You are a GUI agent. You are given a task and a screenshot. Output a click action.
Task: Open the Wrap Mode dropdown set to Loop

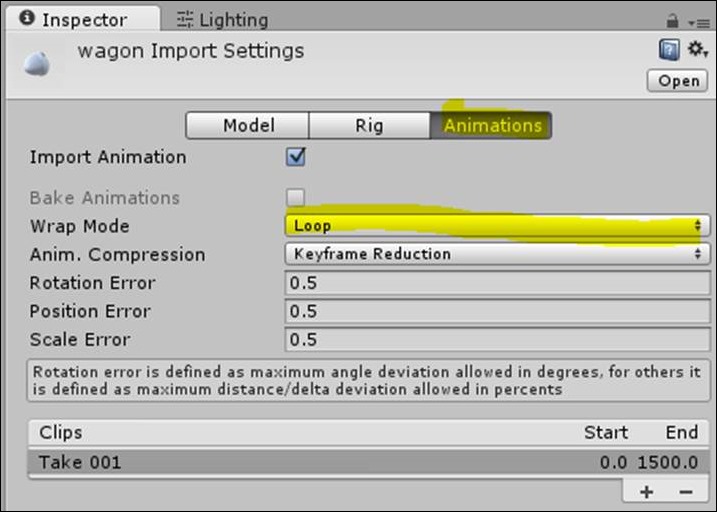[497, 225]
